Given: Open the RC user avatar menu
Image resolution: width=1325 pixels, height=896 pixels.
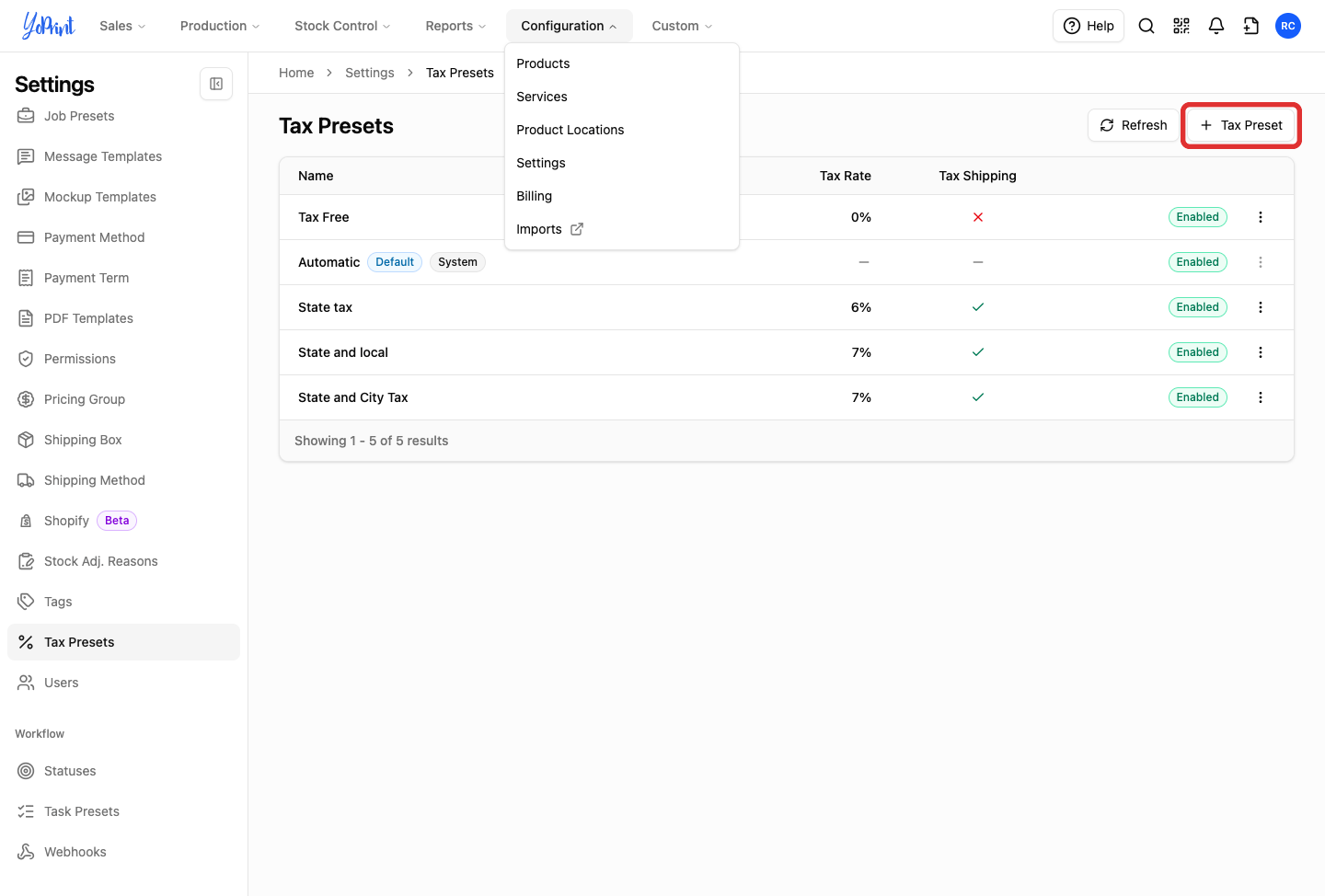Looking at the screenshot, I should (x=1288, y=26).
